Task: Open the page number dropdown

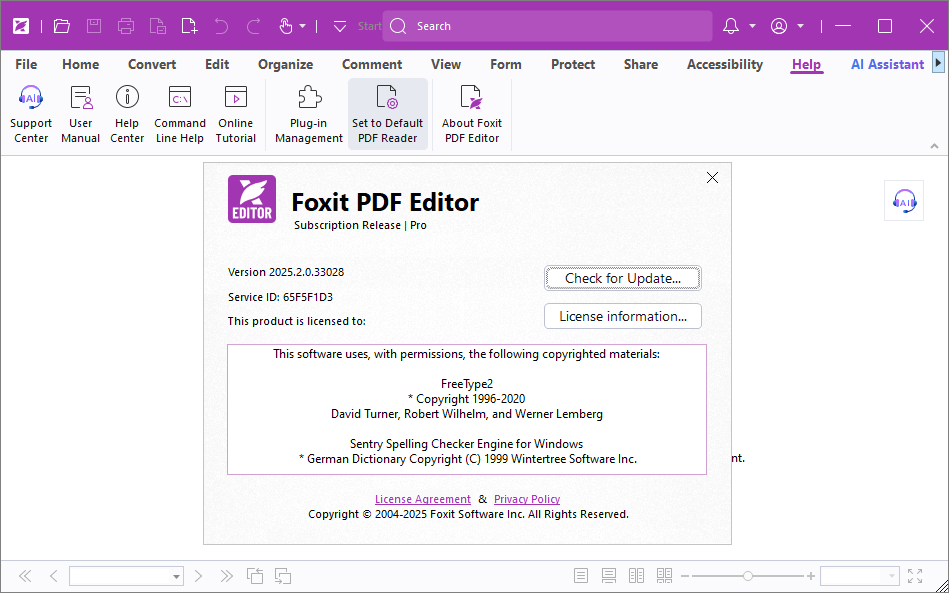Action: point(176,576)
